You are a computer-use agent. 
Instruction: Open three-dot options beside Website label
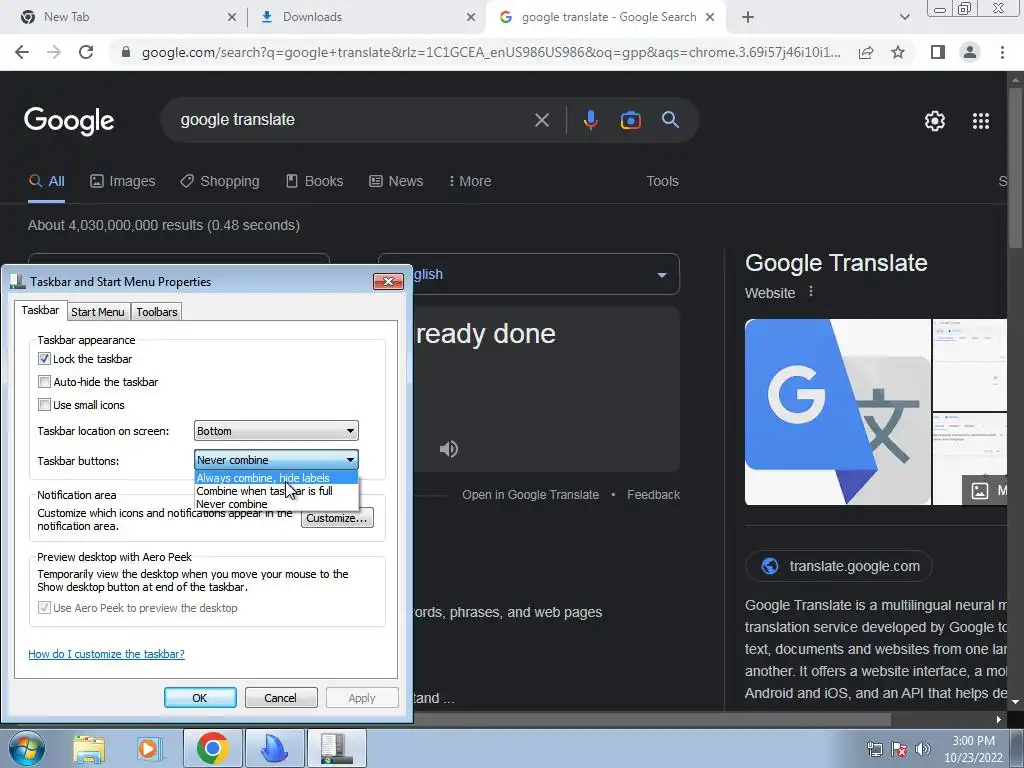(811, 292)
